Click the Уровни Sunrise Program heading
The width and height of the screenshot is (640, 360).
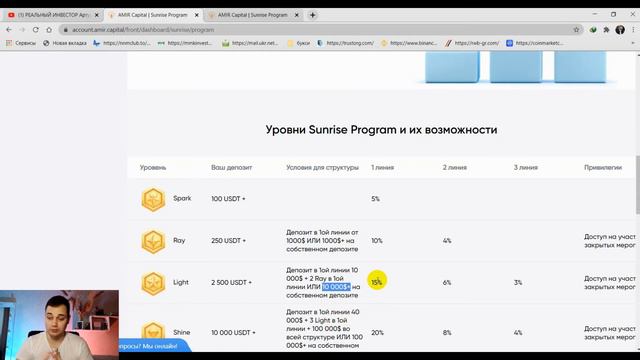point(381,130)
